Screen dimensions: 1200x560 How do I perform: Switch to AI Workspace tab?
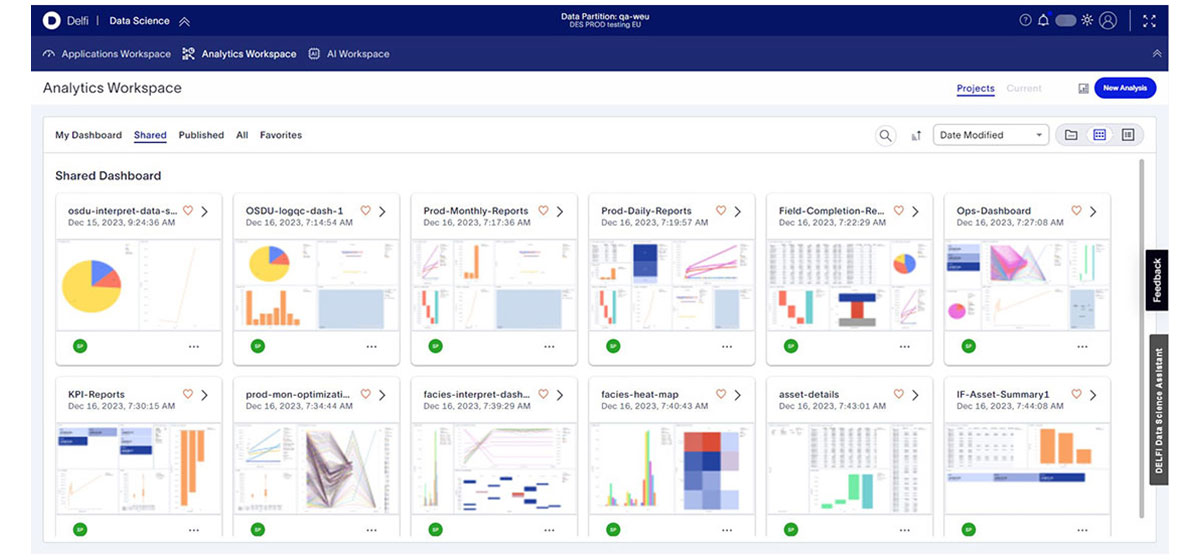[x=349, y=54]
